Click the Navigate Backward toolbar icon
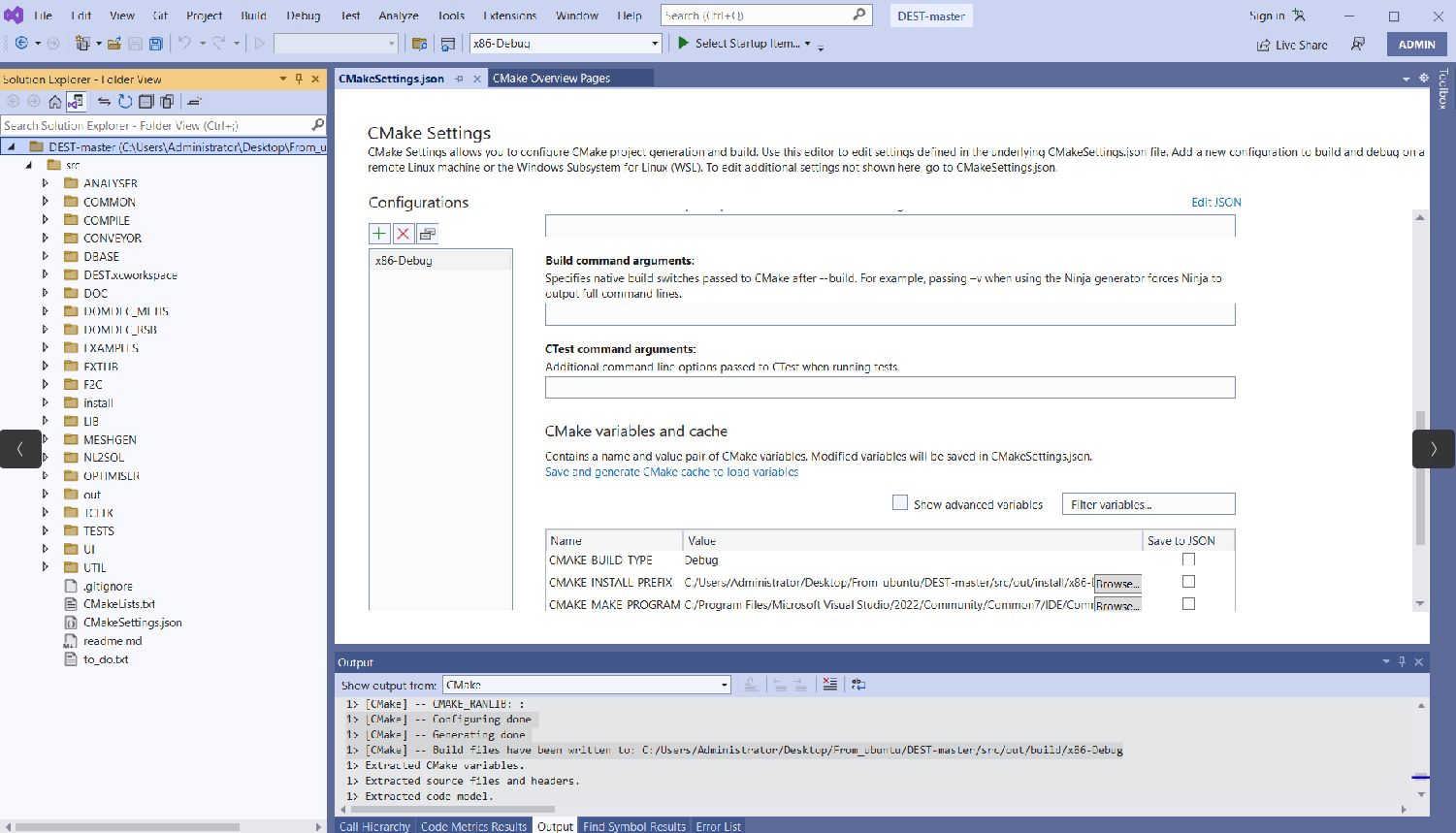This screenshot has width=1456, height=833. pyautogui.click(x=21, y=44)
